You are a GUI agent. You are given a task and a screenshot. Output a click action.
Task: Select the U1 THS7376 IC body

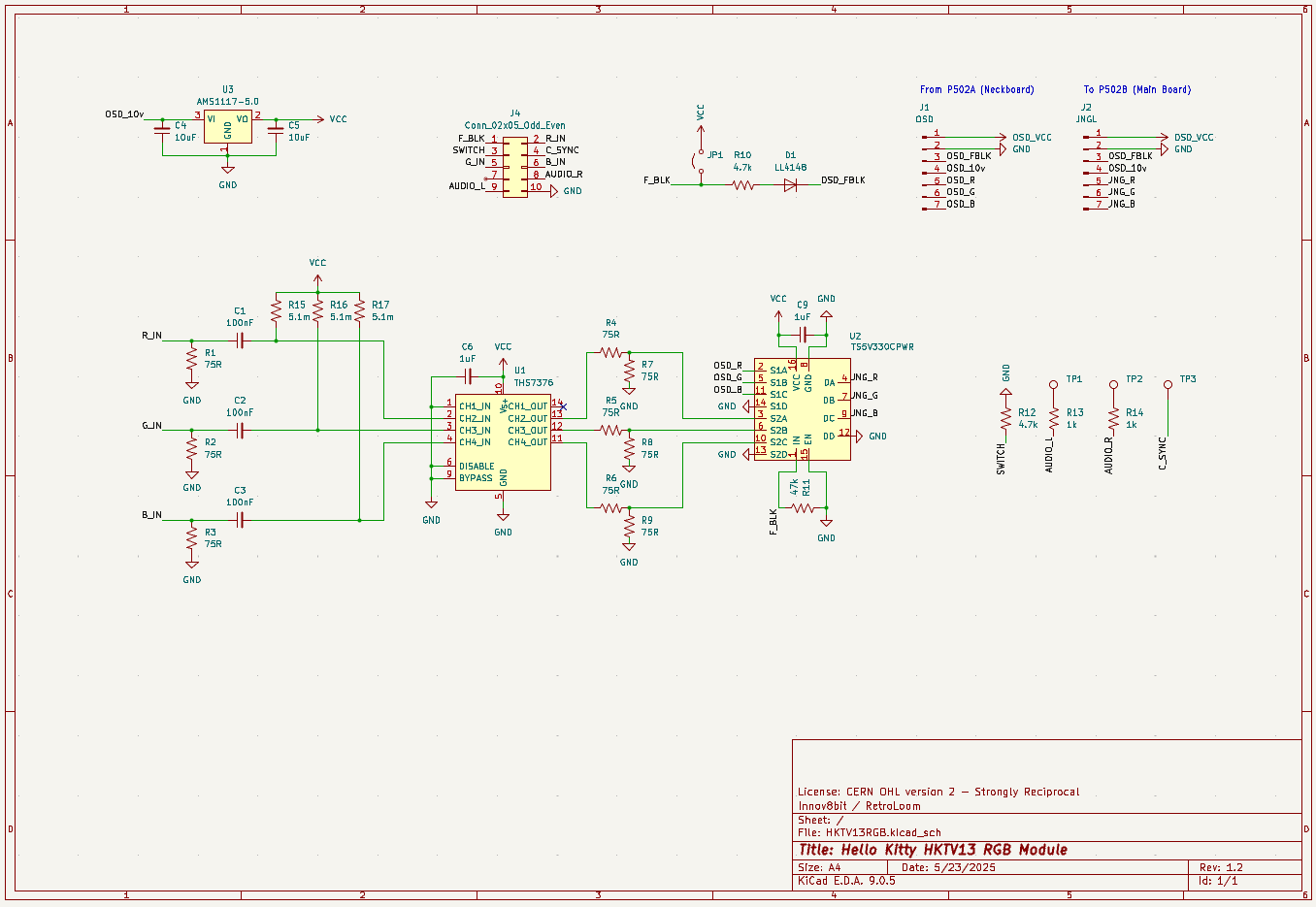click(503, 441)
